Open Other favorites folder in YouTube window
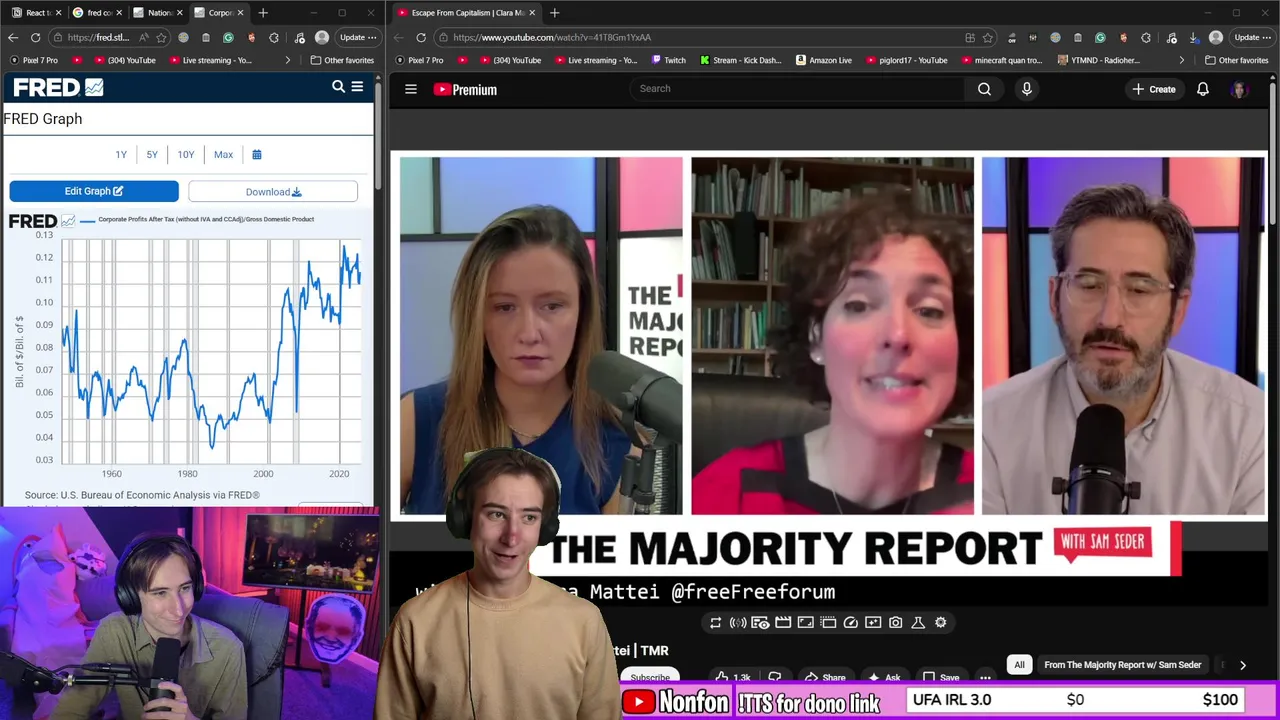This screenshot has height=720, width=1280. [x=1236, y=60]
